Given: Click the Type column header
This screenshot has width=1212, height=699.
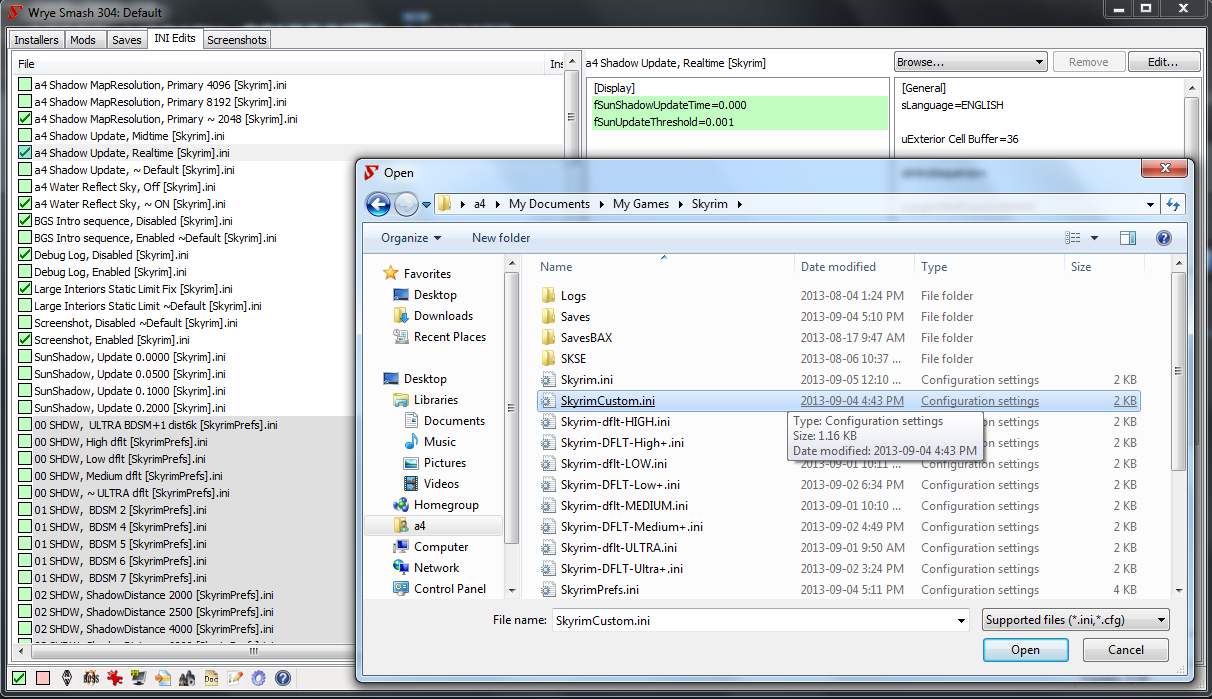Looking at the screenshot, I should [990, 267].
